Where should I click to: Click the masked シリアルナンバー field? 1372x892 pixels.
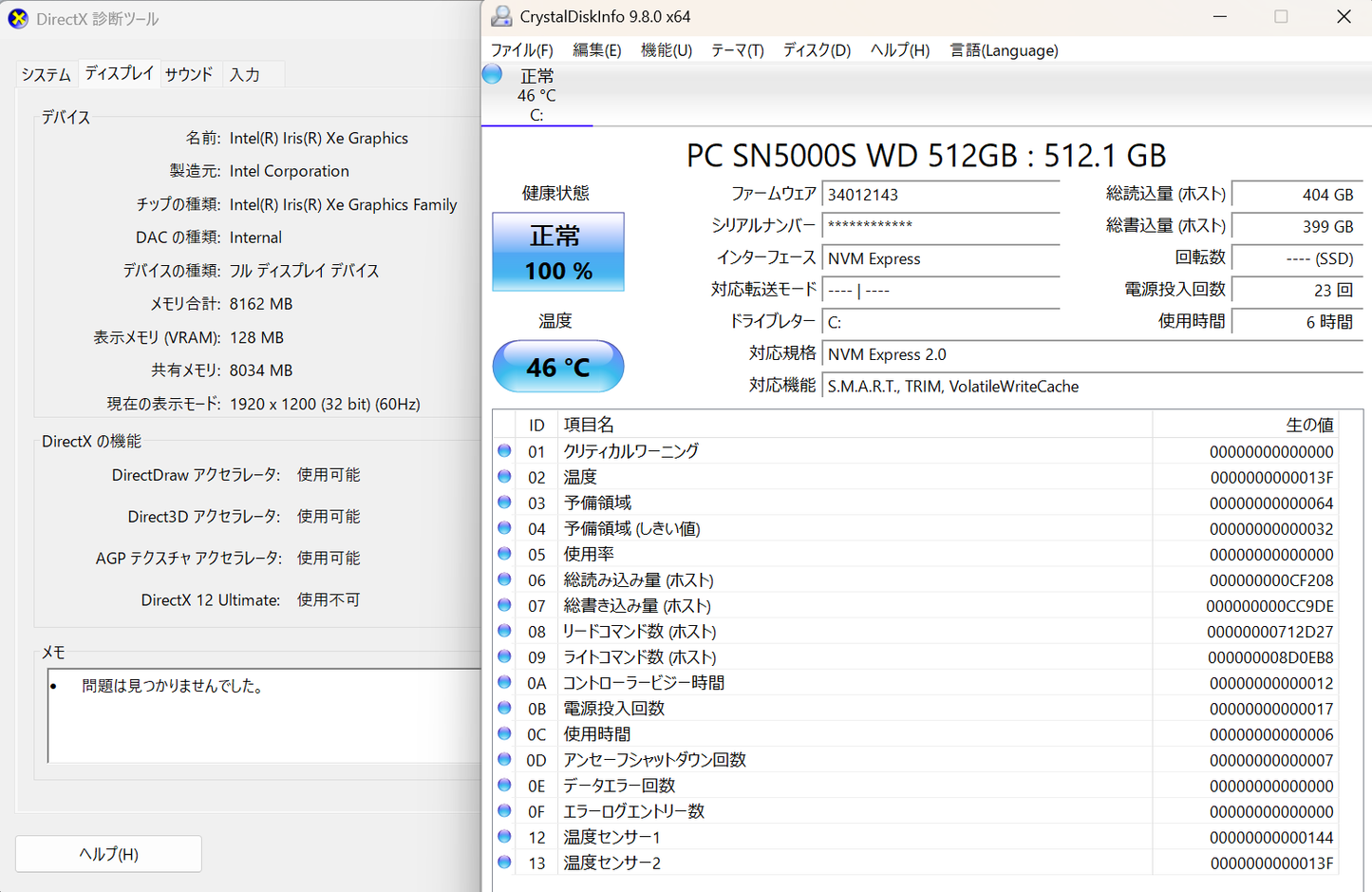point(941,226)
